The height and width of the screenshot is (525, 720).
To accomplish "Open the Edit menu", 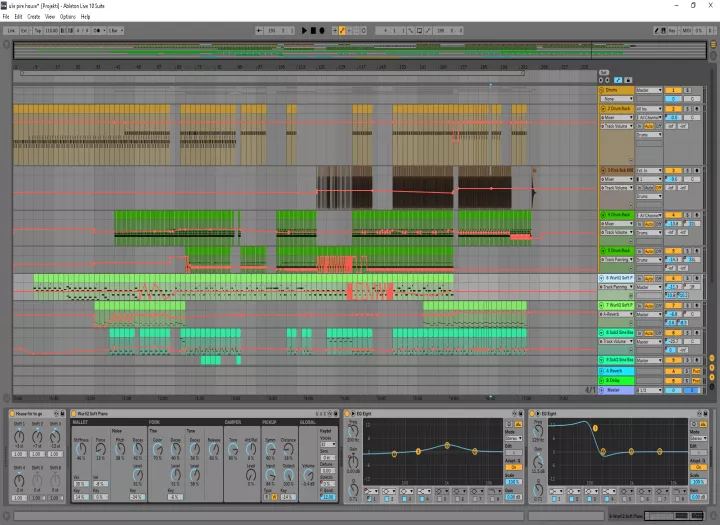I will 18,17.
